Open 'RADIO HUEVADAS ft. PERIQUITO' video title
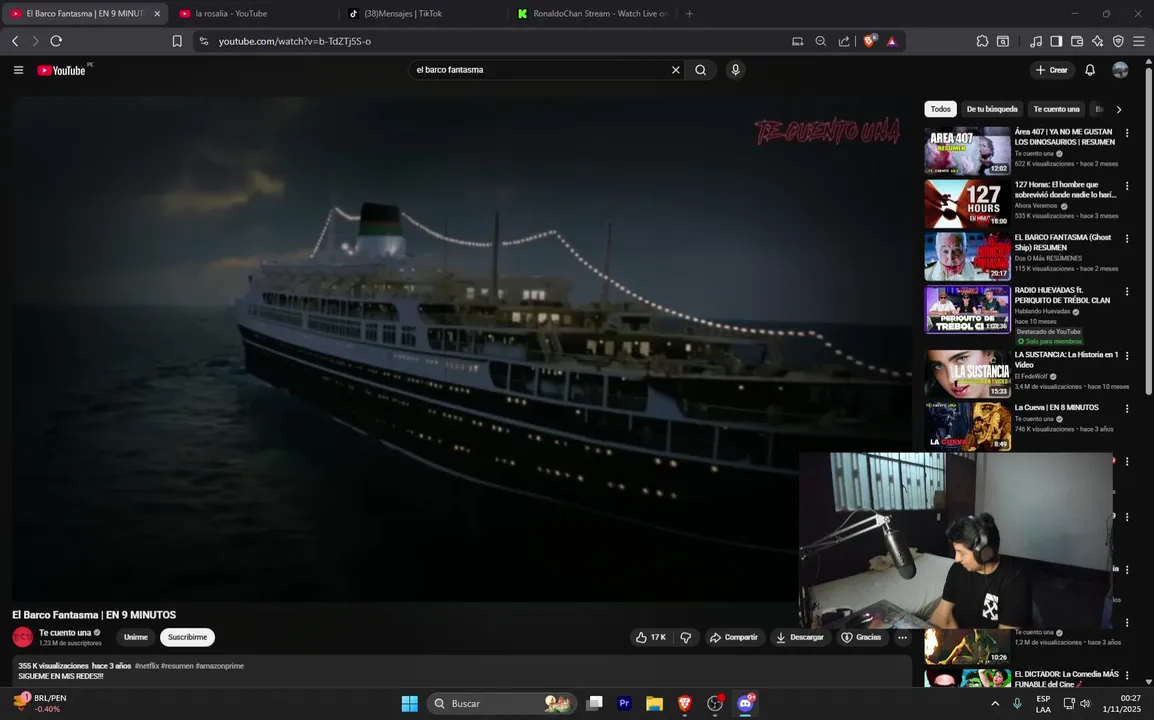The height and width of the screenshot is (720, 1154). click(1062, 295)
